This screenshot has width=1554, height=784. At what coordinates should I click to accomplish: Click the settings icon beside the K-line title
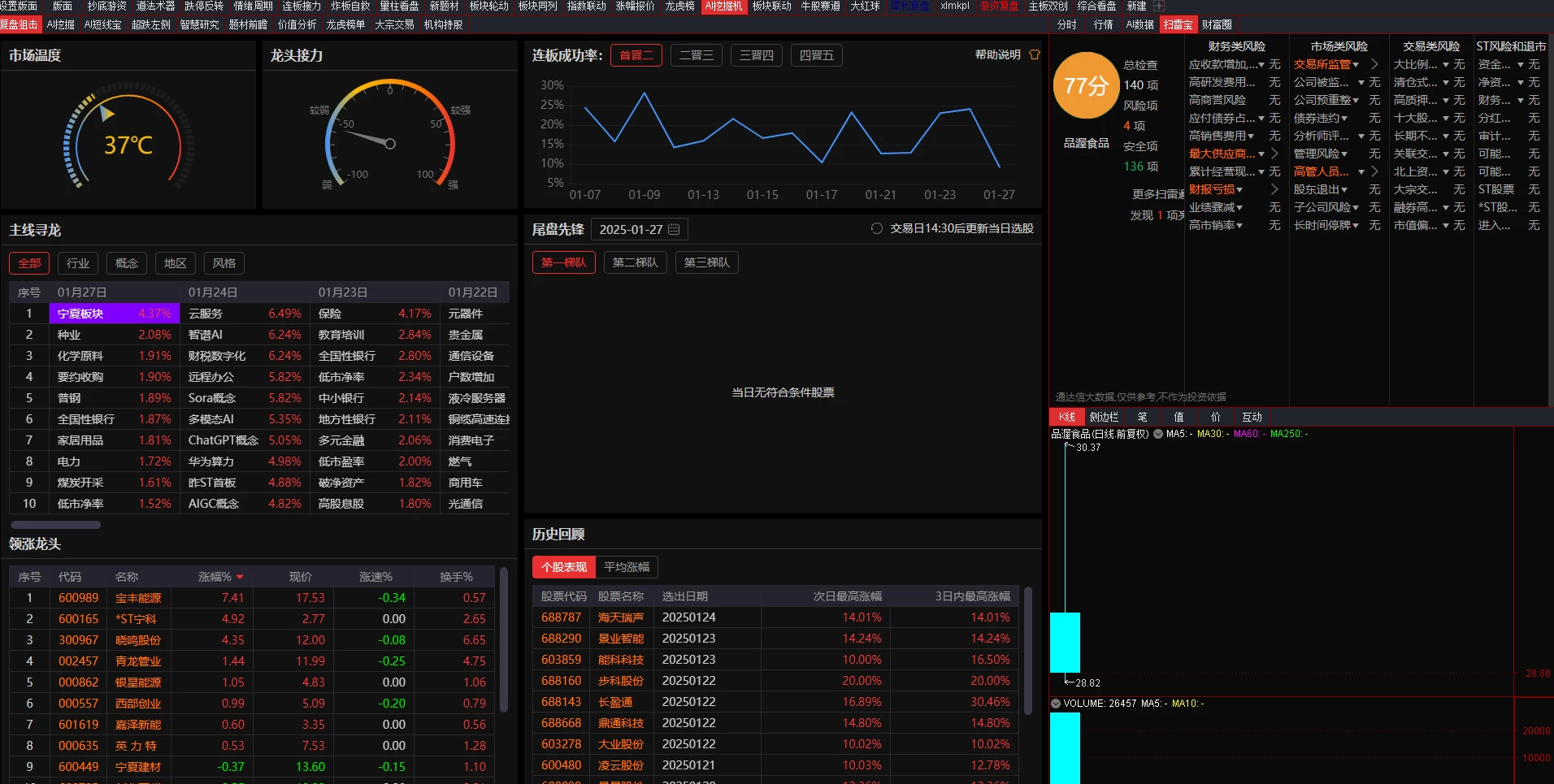[x=1158, y=434]
